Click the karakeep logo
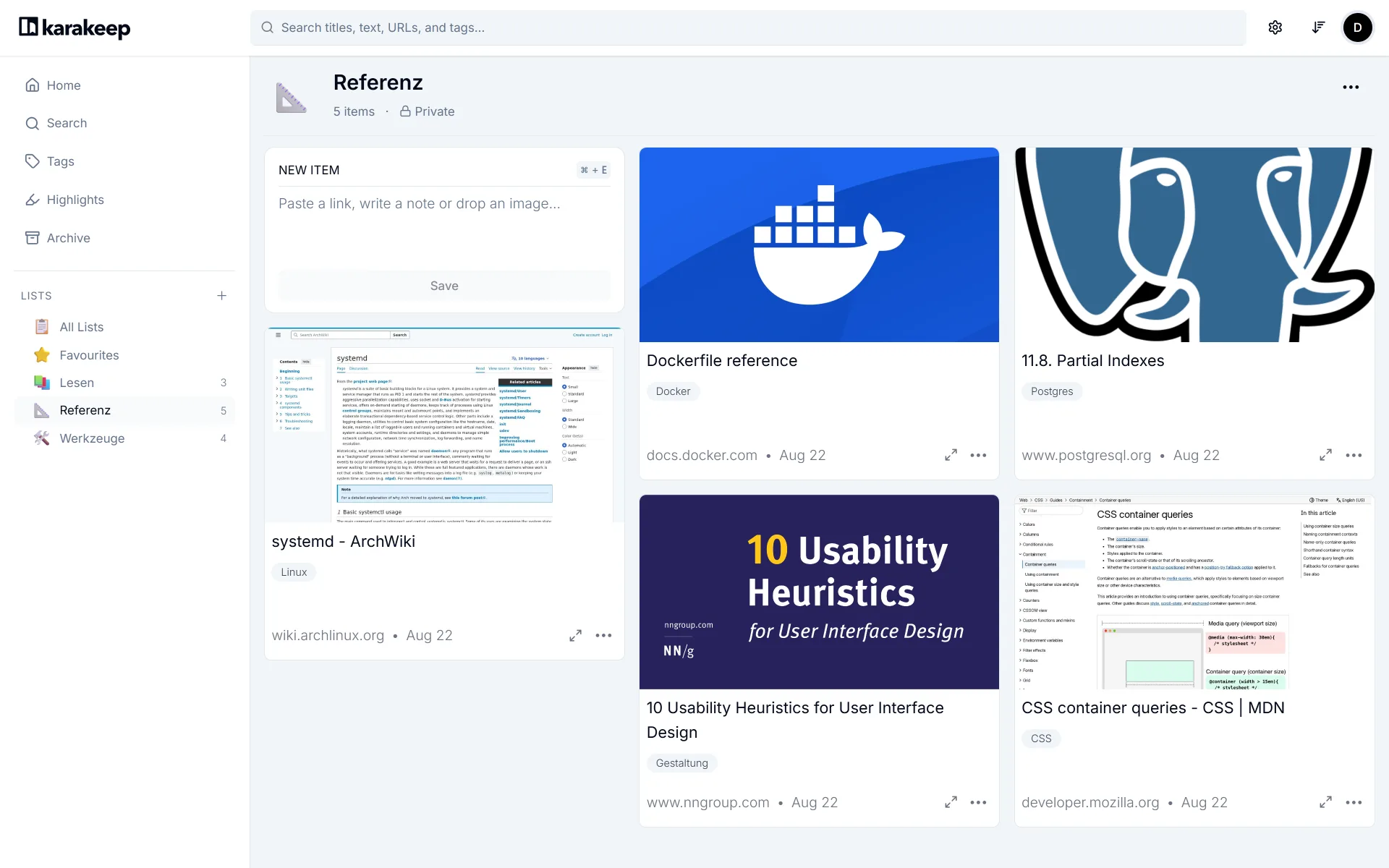The width and height of the screenshot is (1389, 868). [75, 27]
